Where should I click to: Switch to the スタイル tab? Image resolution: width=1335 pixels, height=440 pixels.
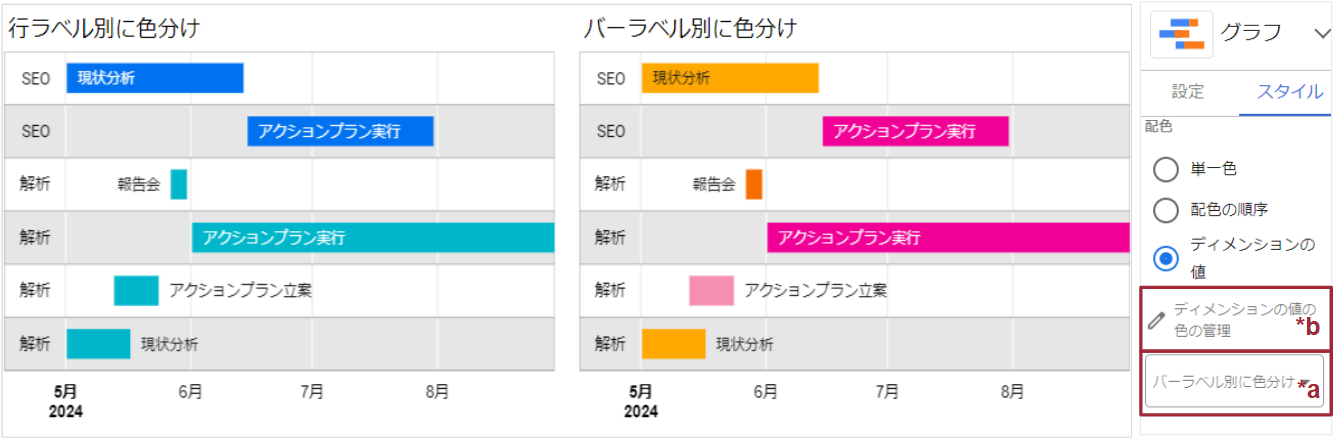[1284, 92]
